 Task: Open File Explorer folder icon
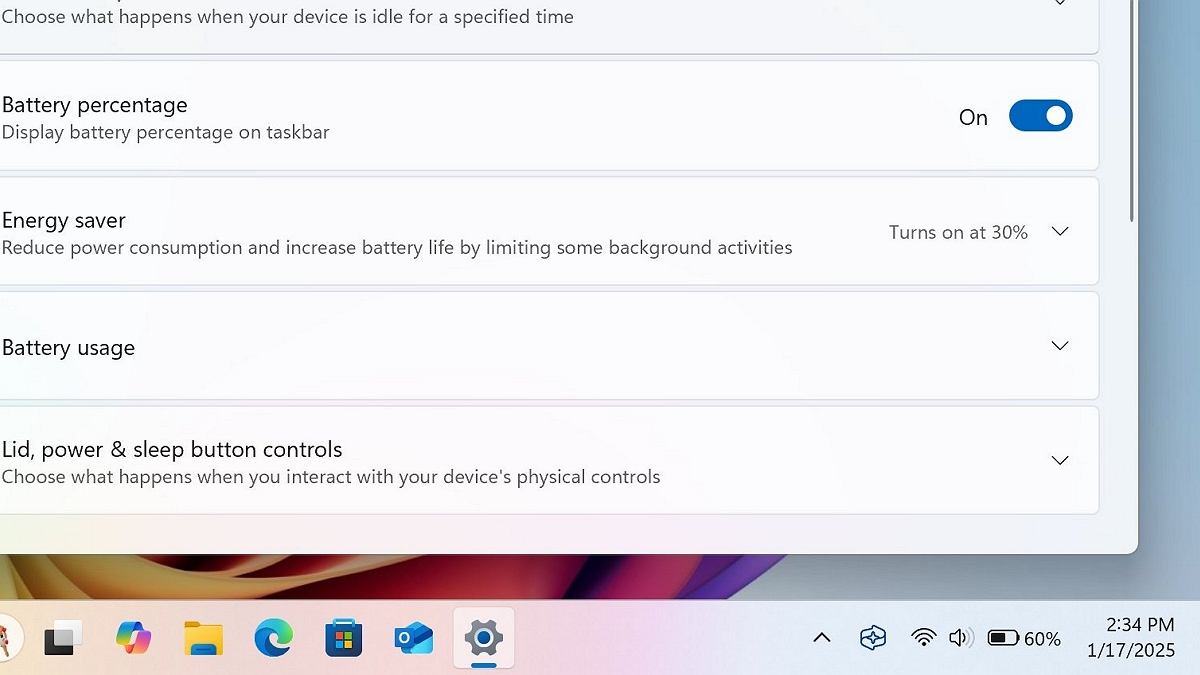203,638
